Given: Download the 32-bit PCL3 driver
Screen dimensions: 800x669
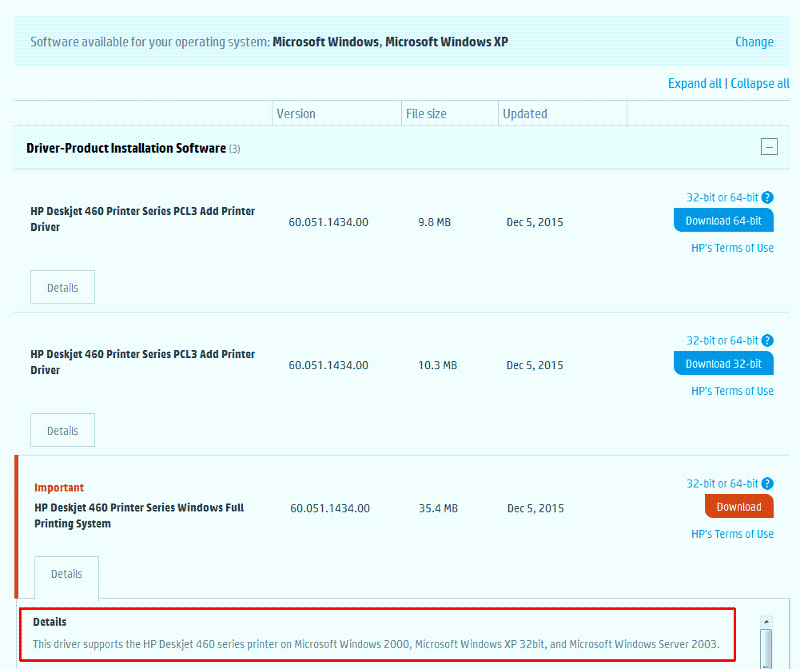Looking at the screenshot, I should pyautogui.click(x=723, y=364).
